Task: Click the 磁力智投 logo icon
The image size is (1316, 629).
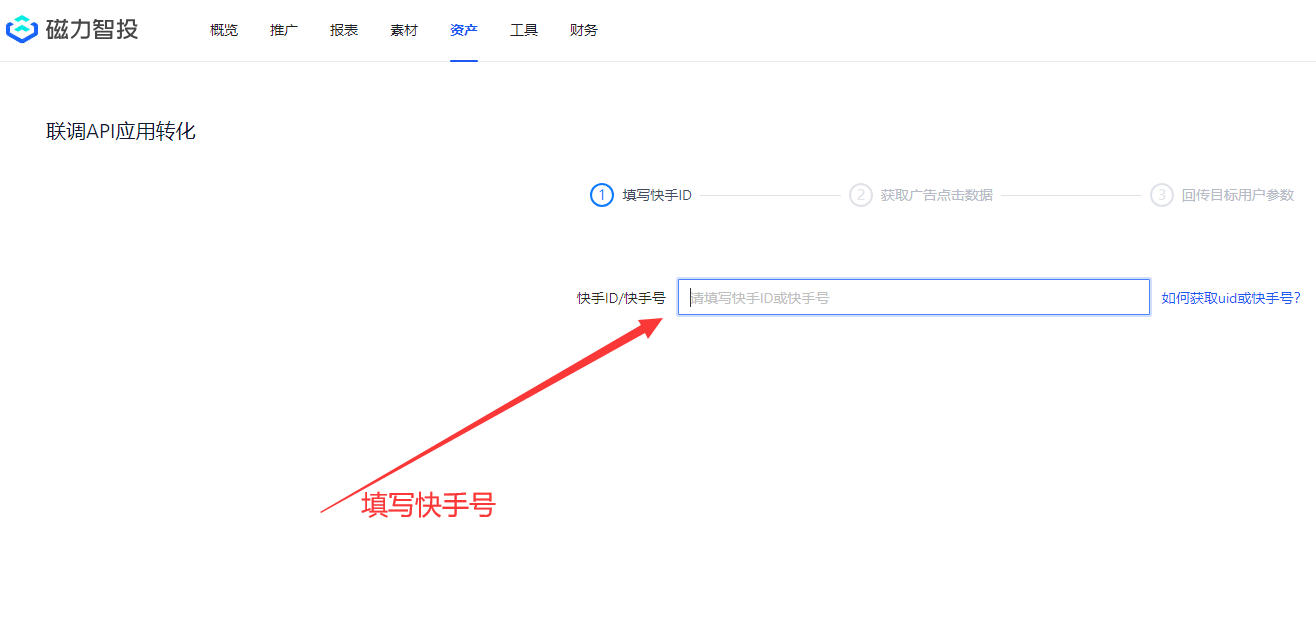Action: pos(21,30)
